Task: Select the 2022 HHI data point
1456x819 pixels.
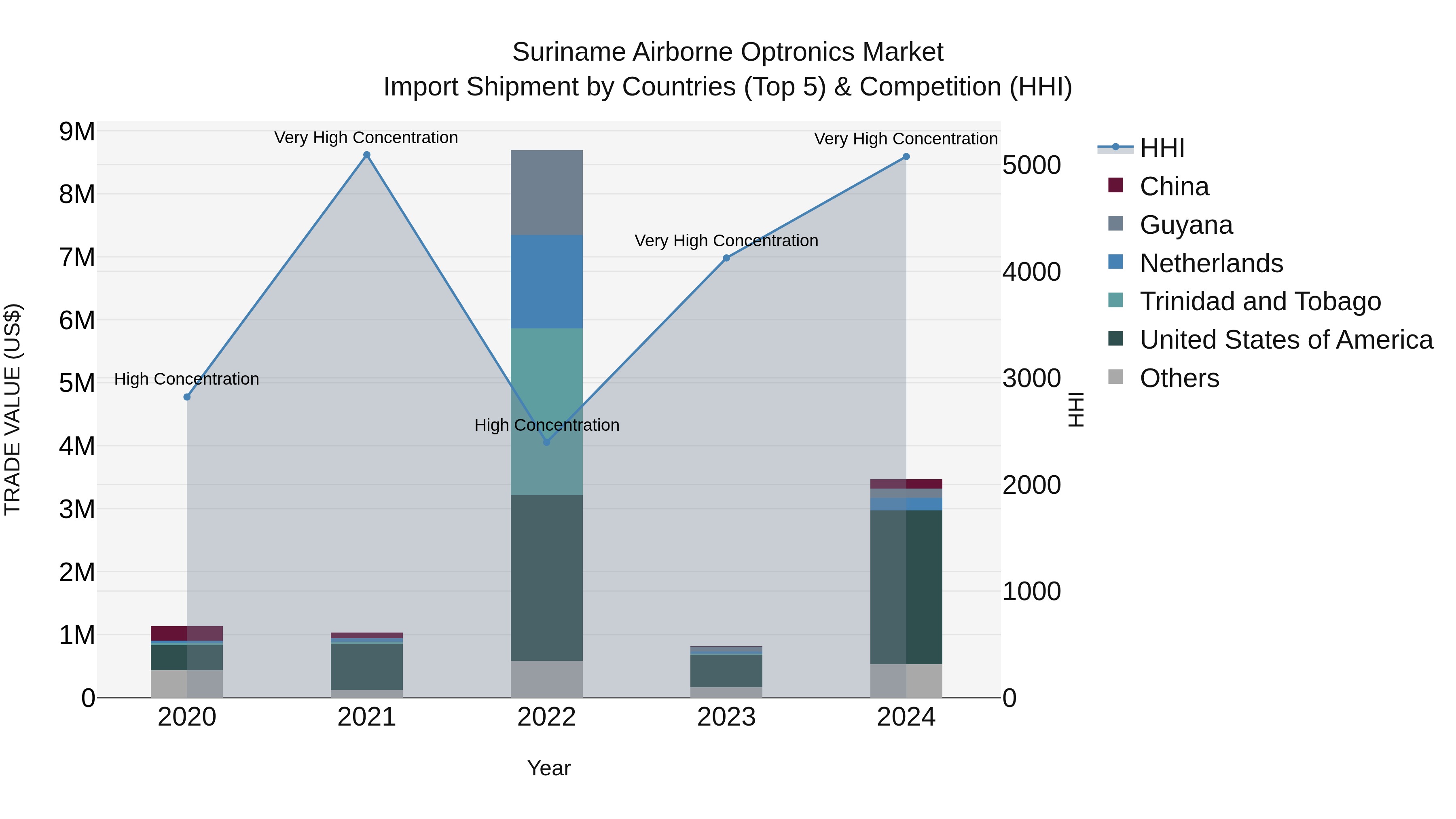Action: point(546,442)
